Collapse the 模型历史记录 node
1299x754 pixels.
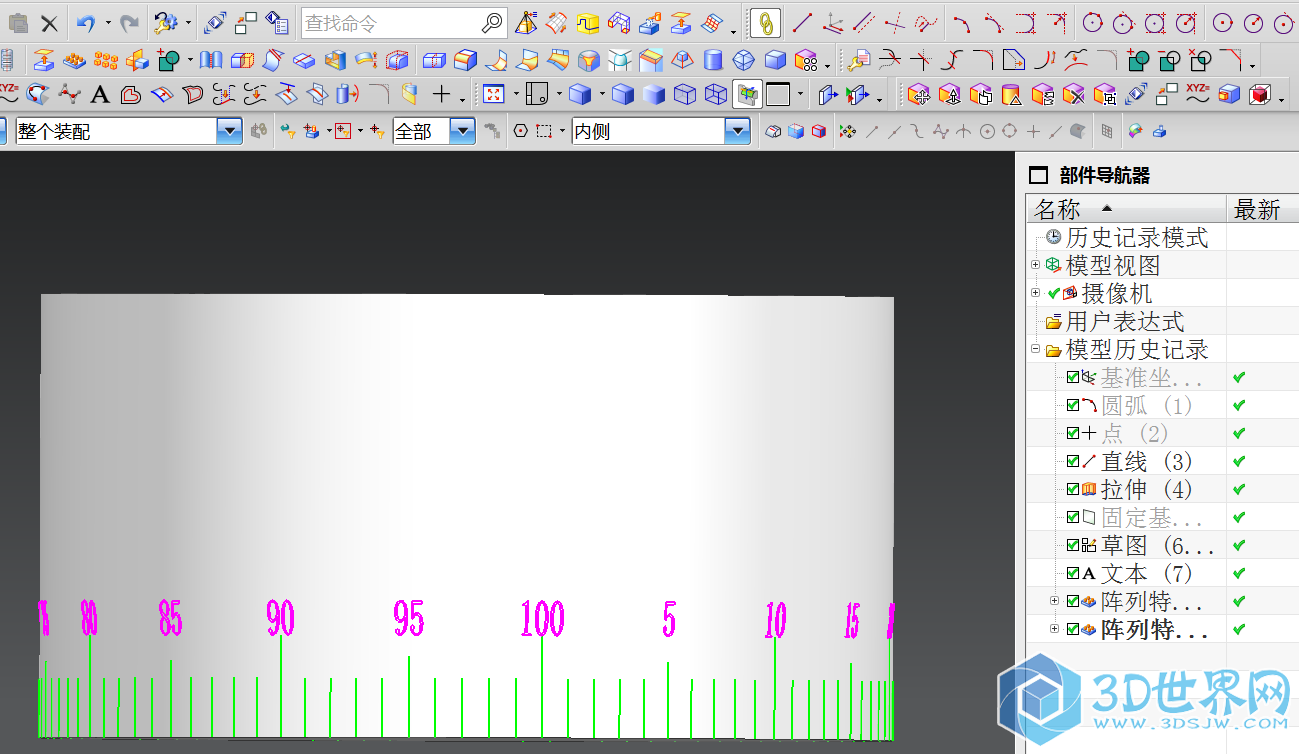coord(1036,349)
